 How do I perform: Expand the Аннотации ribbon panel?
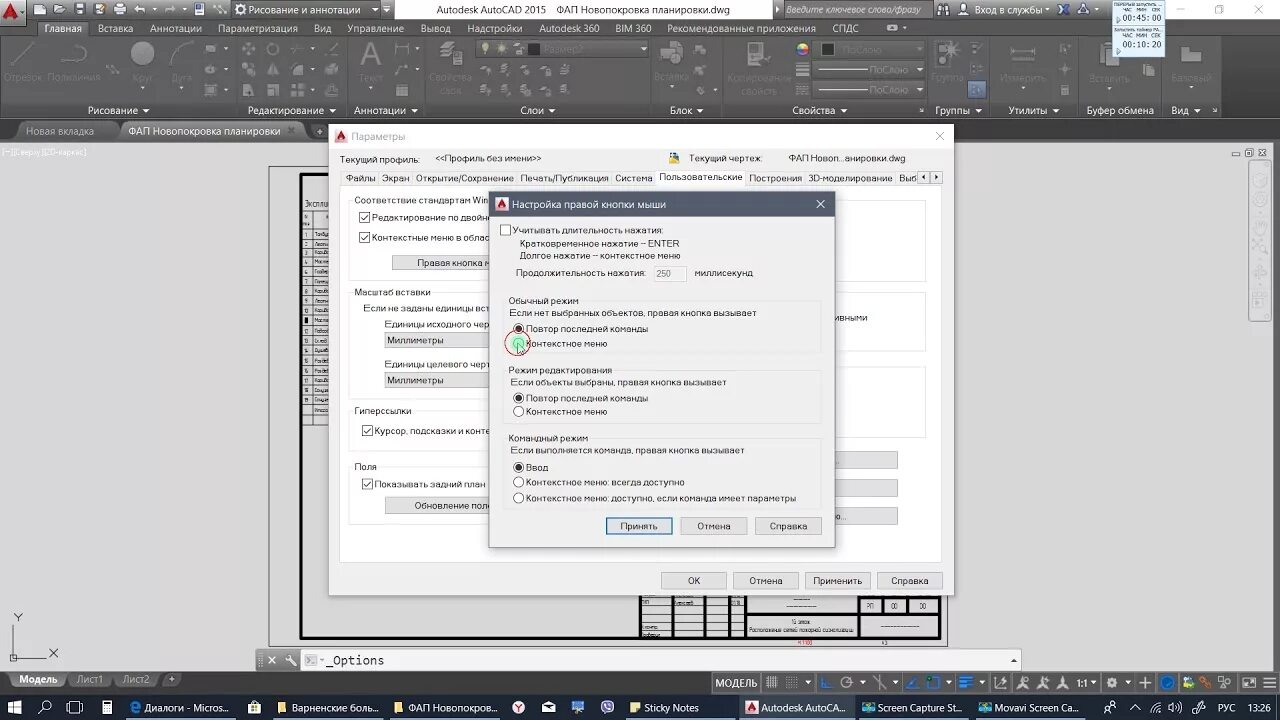[x=385, y=110]
